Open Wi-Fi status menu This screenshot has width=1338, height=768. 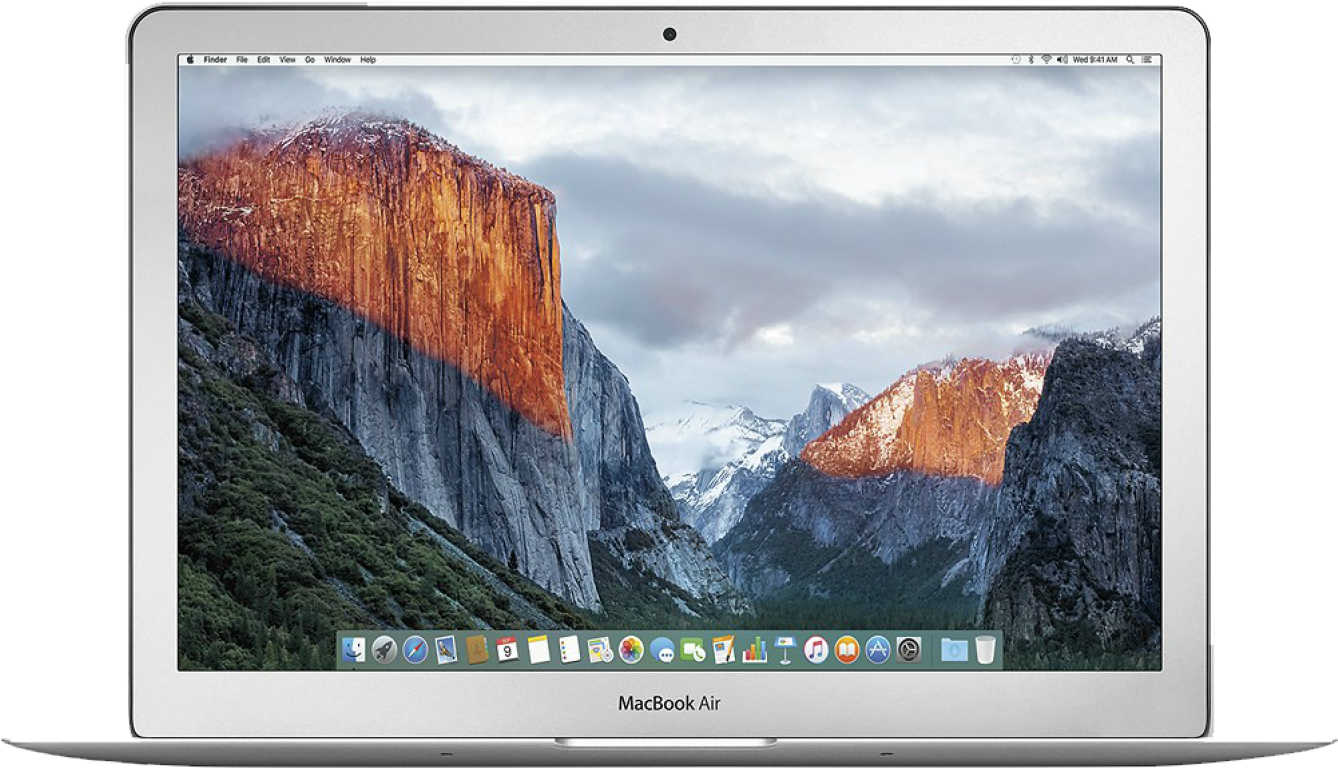(x=1047, y=60)
